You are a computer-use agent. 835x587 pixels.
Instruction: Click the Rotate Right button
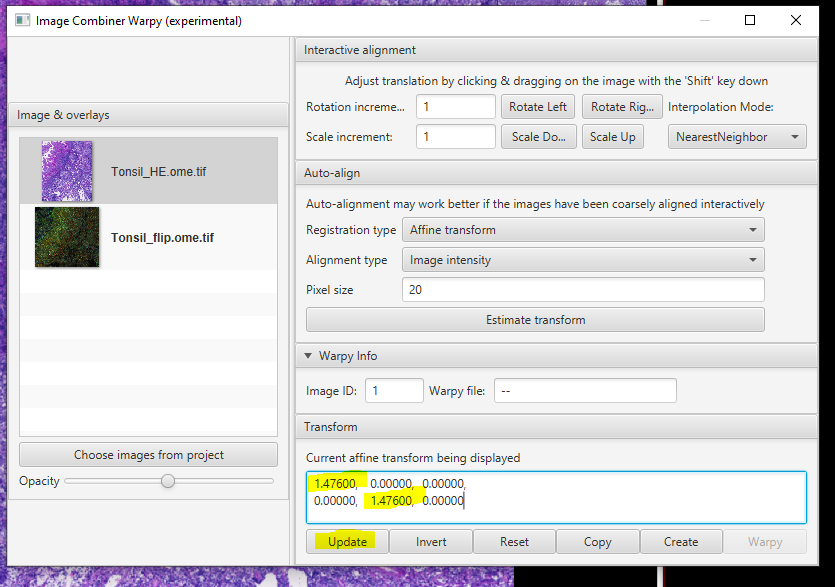(x=621, y=107)
